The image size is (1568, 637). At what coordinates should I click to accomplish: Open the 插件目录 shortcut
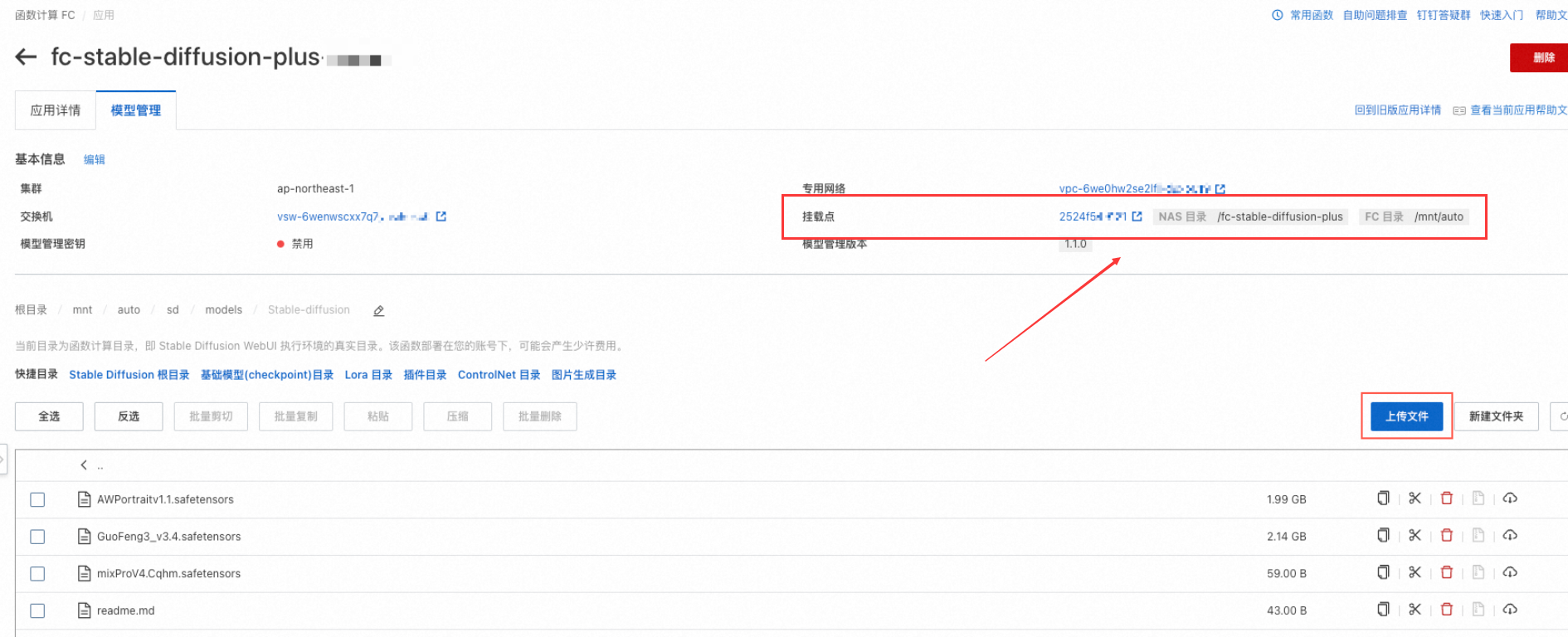tap(425, 375)
